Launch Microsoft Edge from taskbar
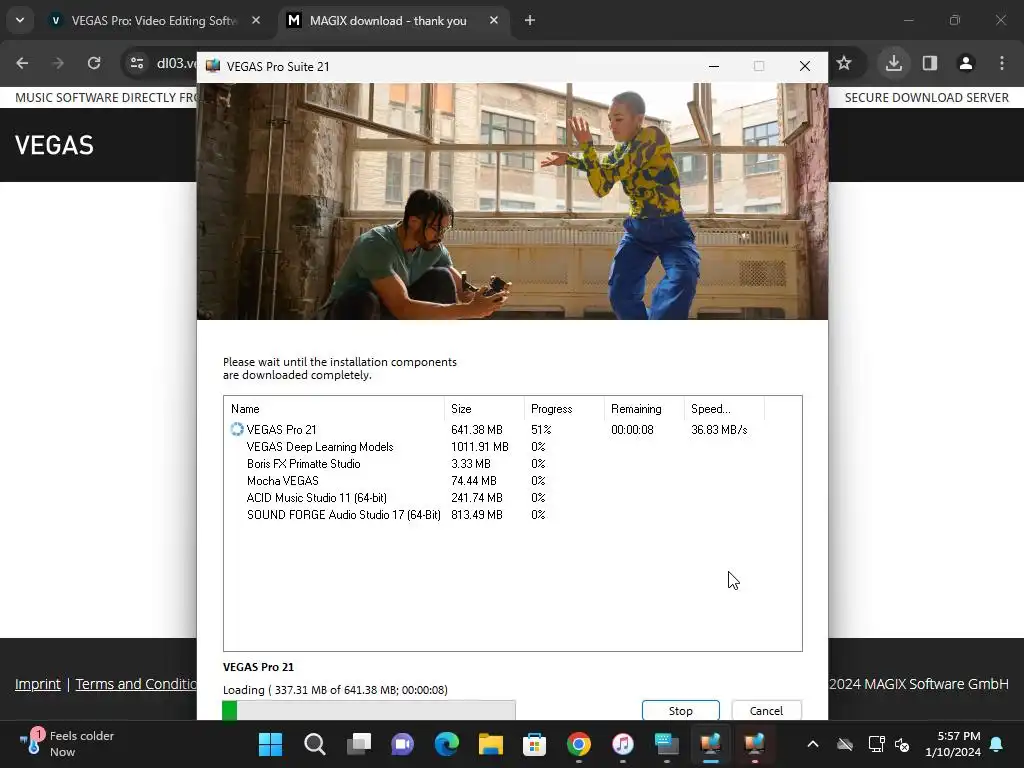Image resolution: width=1024 pixels, height=768 pixels. [447, 744]
